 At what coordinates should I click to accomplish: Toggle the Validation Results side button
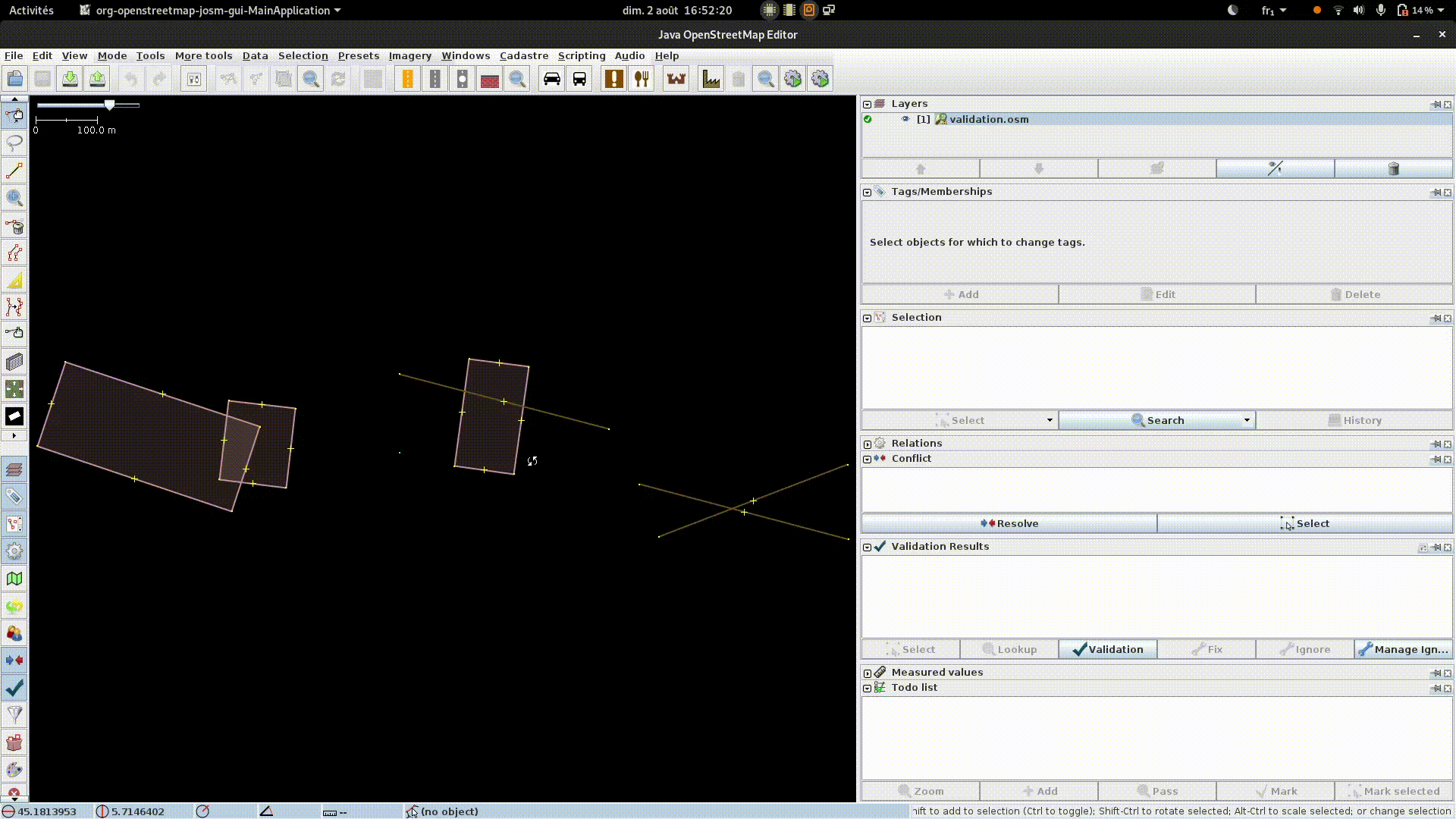pyautogui.click(x=14, y=688)
